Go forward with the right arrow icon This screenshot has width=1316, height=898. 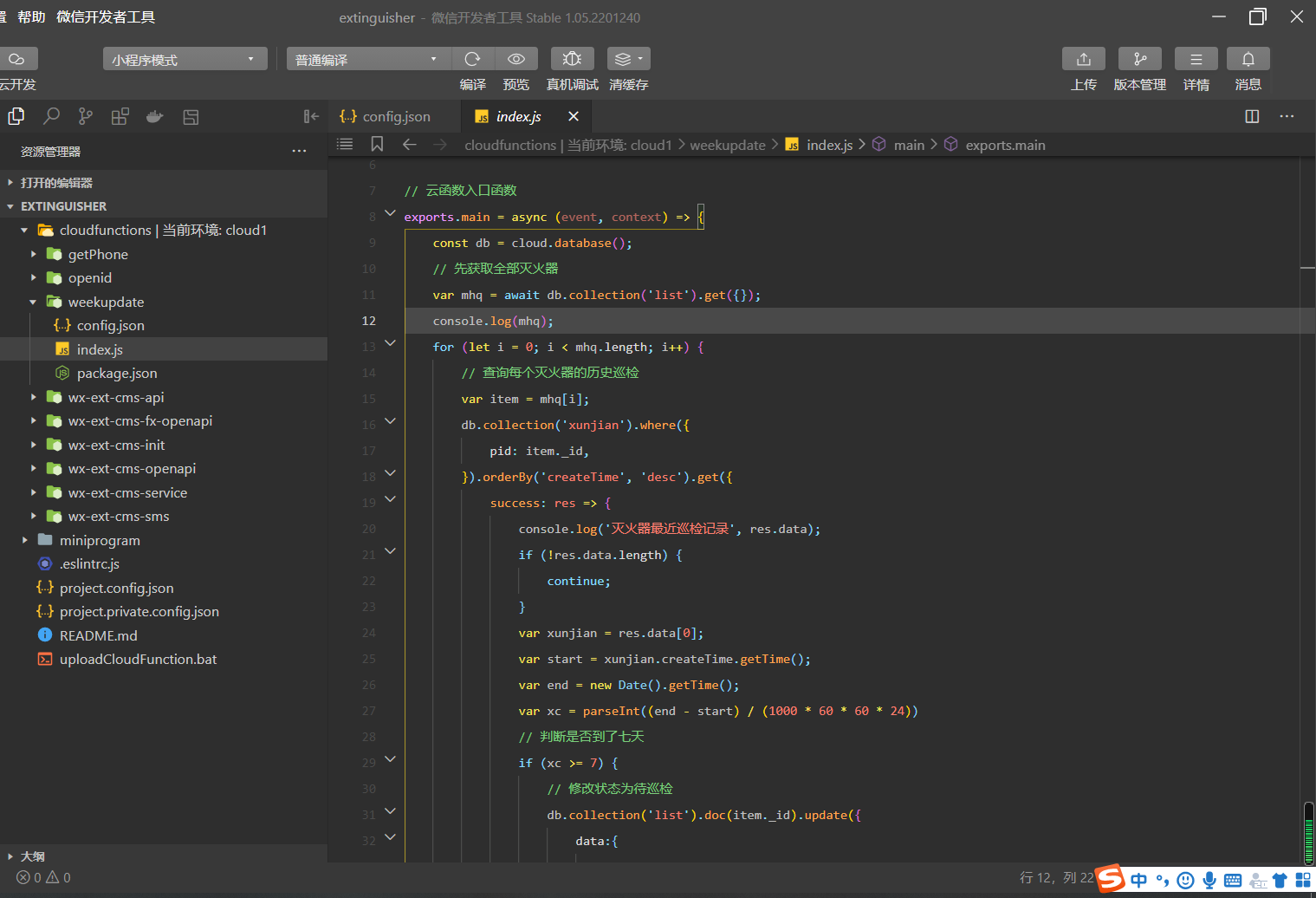click(x=440, y=145)
